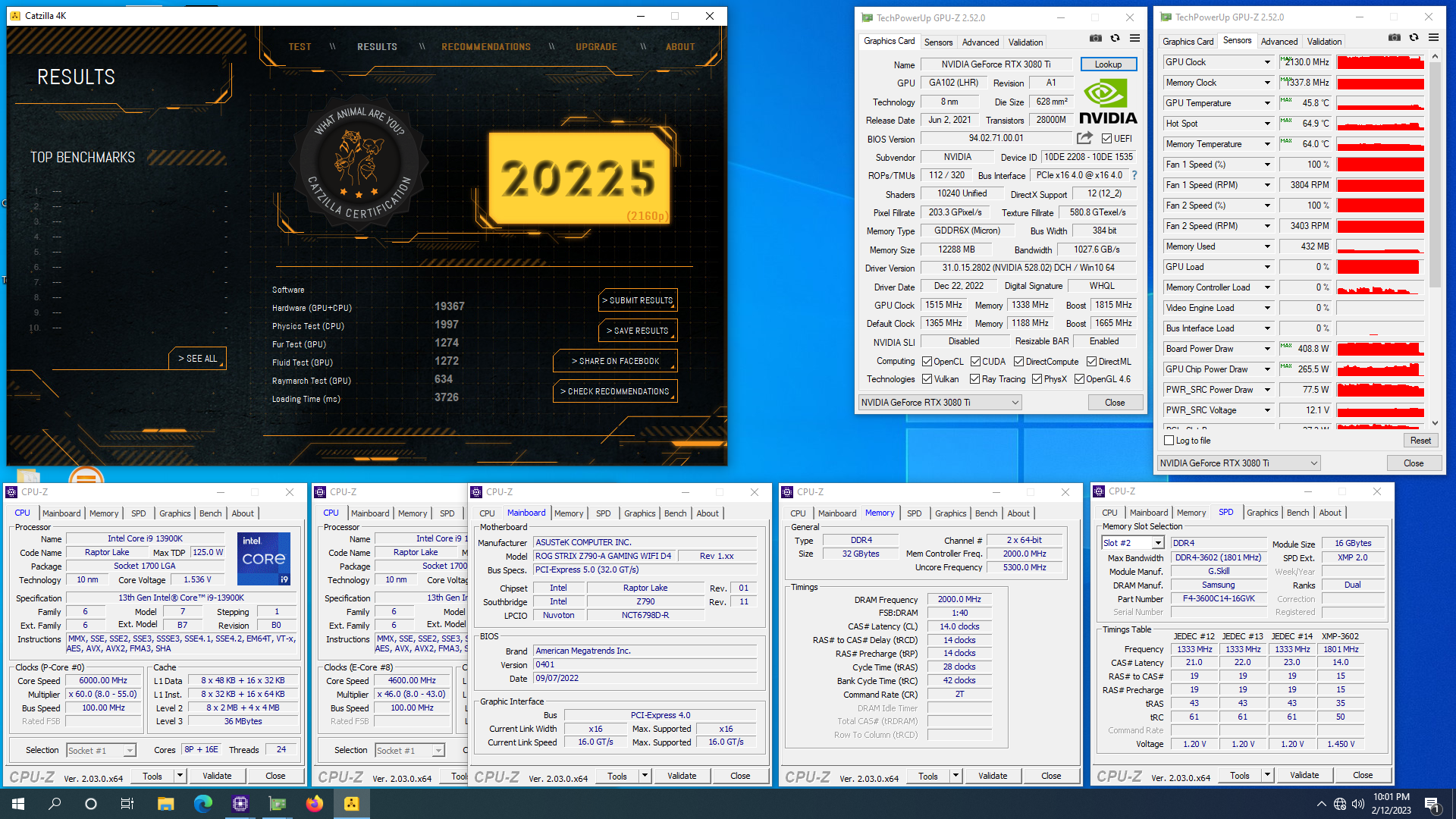
Task: Open Task View on the taskbar
Action: coord(127,804)
